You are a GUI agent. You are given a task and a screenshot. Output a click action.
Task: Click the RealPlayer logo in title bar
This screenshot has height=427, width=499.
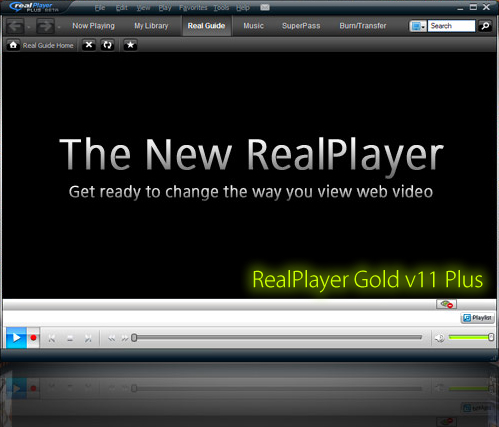pyautogui.click(x=34, y=7)
